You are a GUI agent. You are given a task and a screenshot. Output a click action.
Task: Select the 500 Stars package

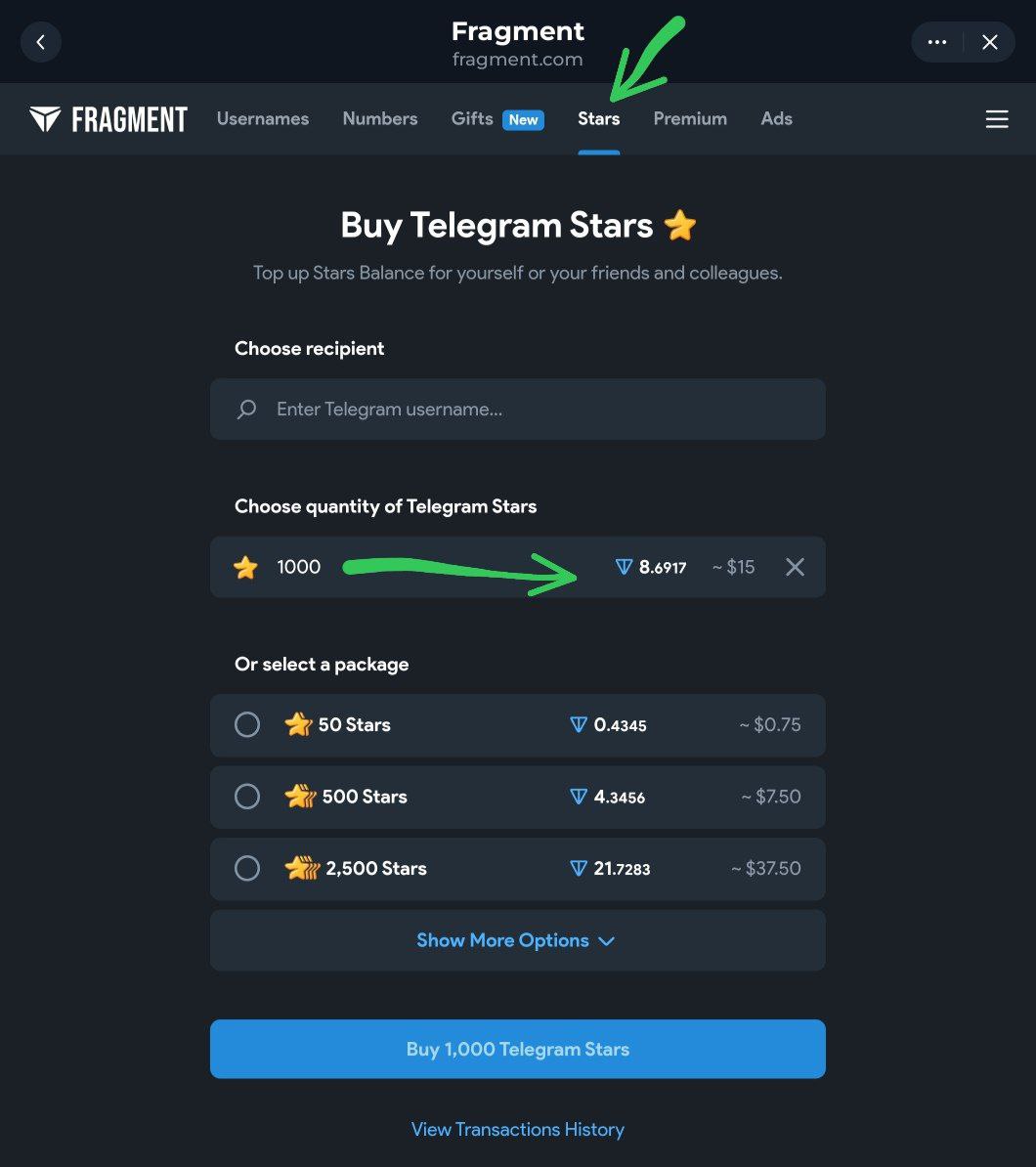tap(247, 797)
